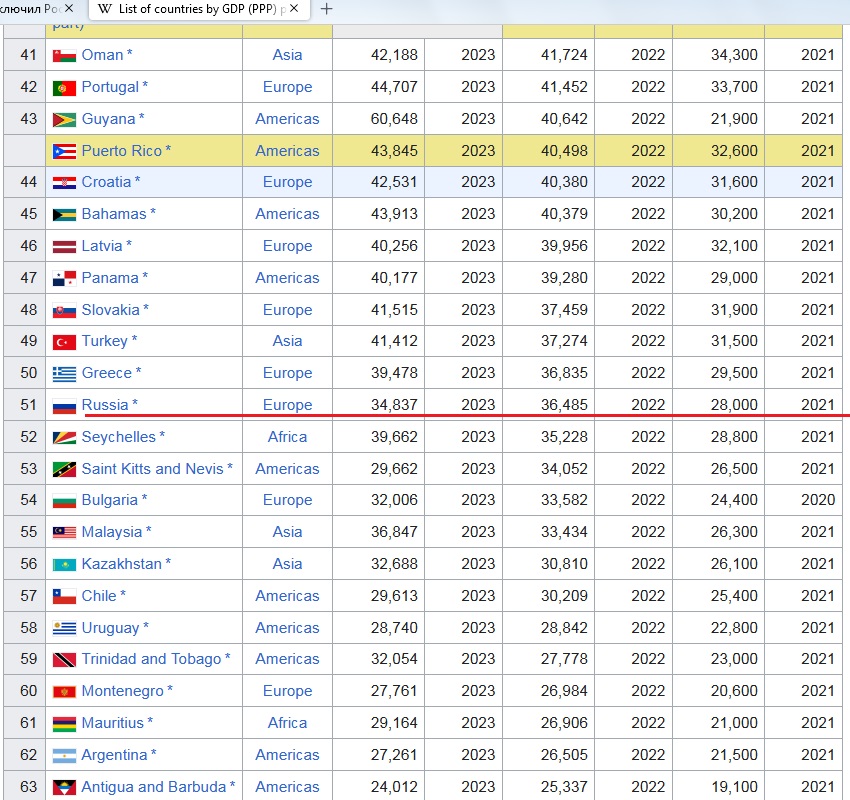850x800 pixels.
Task: Click the asterisk link next to Turkey
Action: coord(134,339)
